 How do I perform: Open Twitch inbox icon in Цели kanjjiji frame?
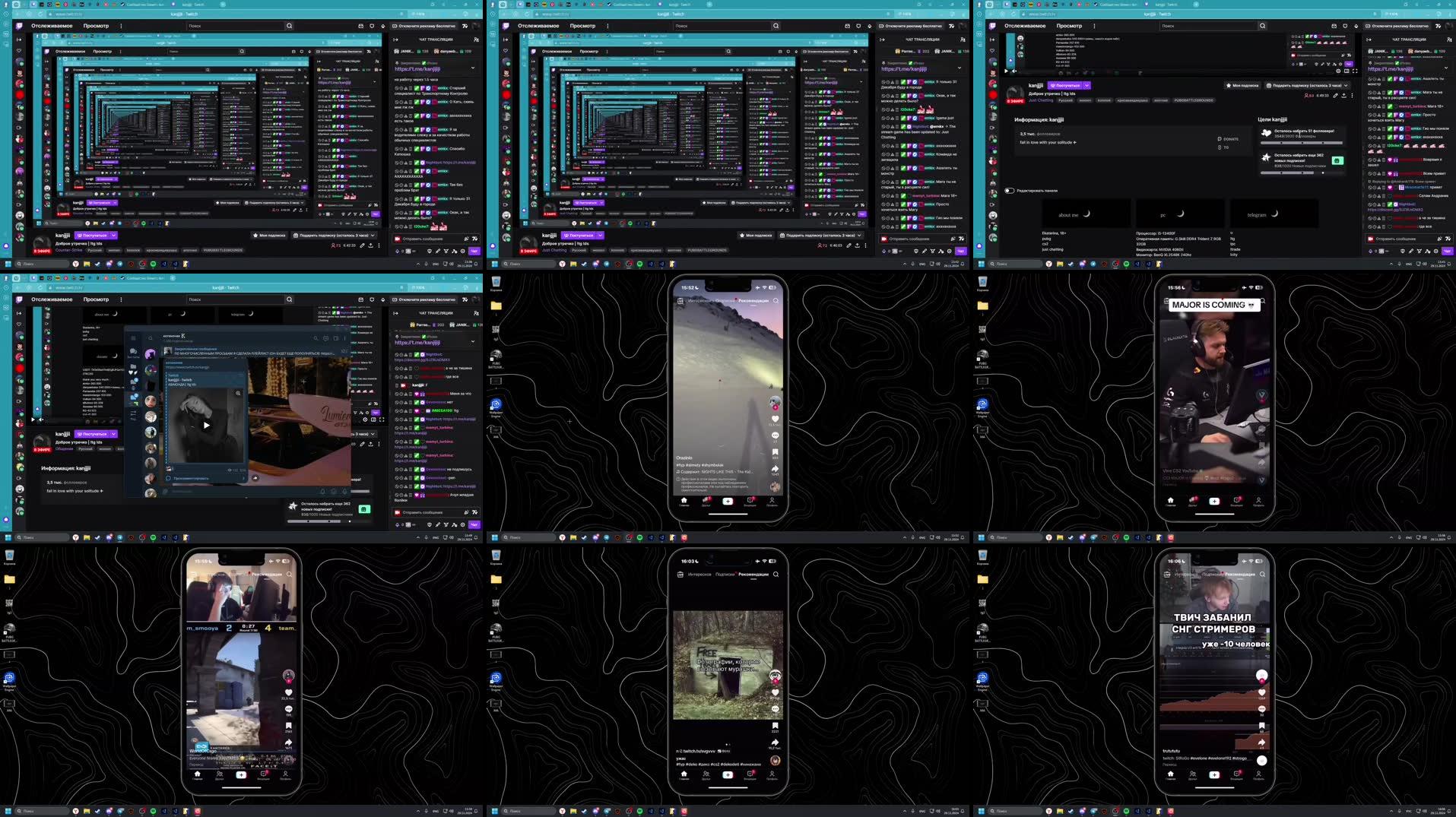pyautogui.click(x=1334, y=26)
